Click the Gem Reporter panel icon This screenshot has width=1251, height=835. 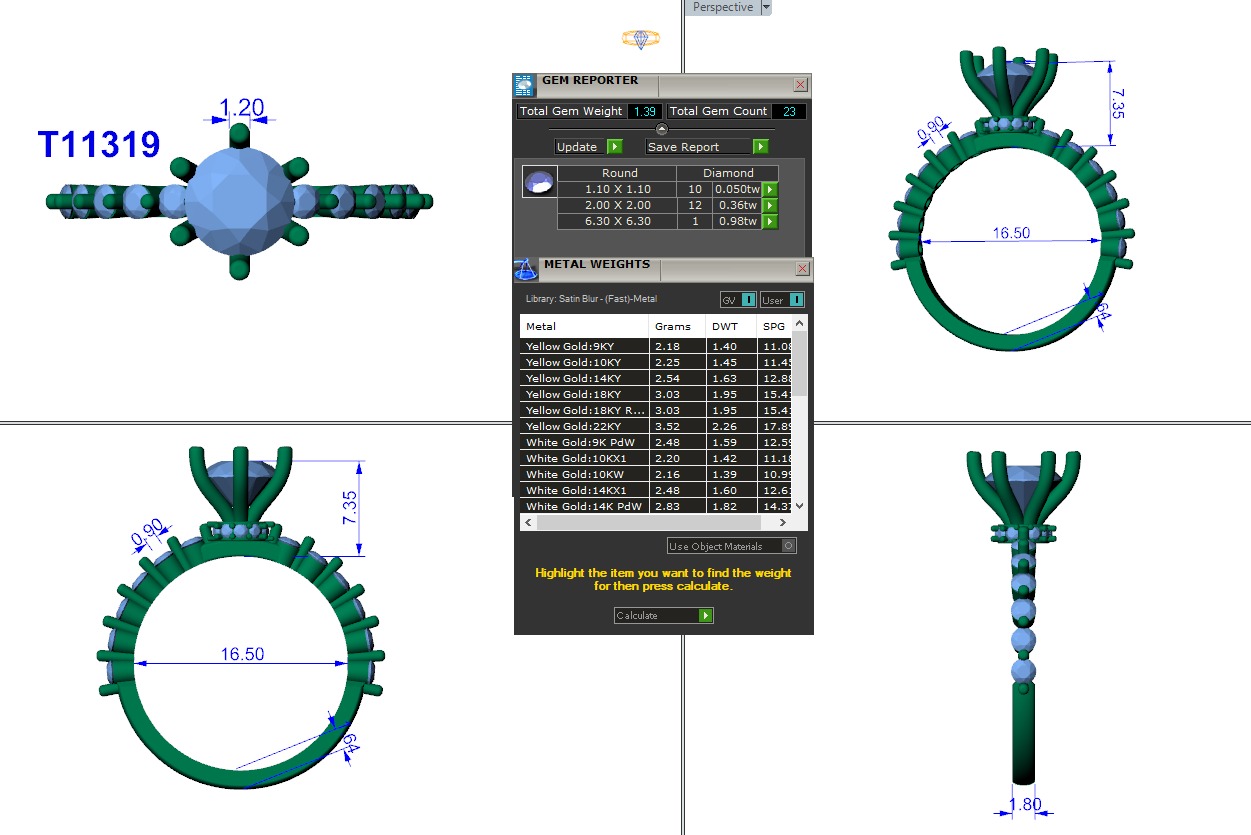(x=525, y=85)
